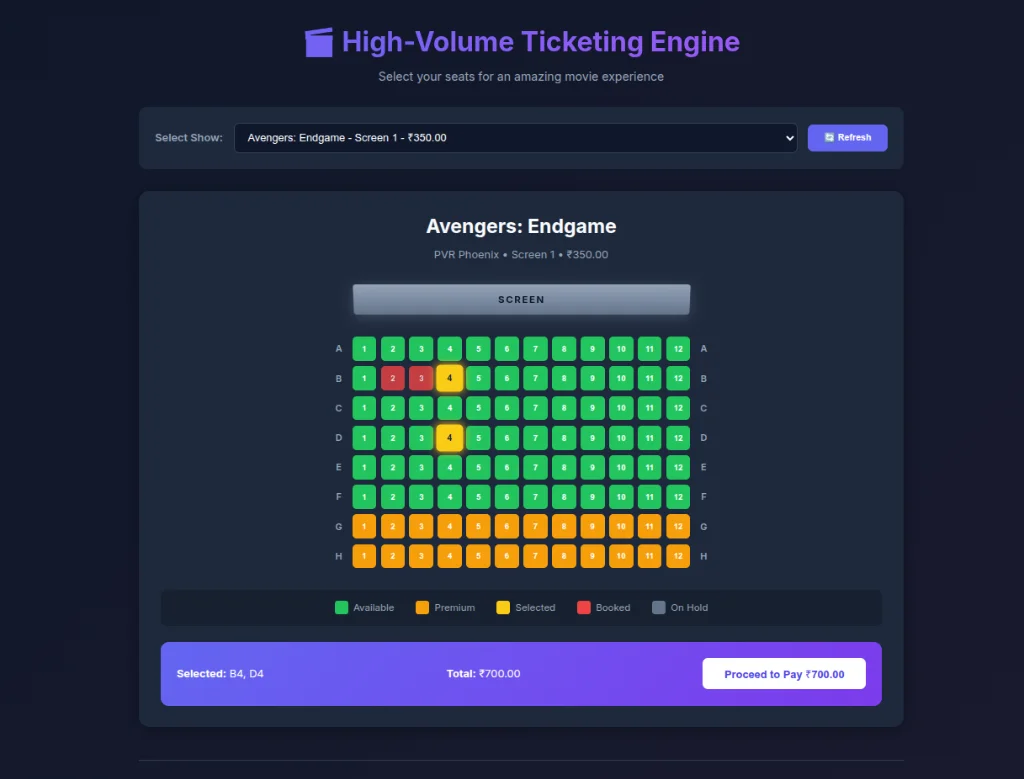Click the purple clapperboard logo icon

pos(318,42)
